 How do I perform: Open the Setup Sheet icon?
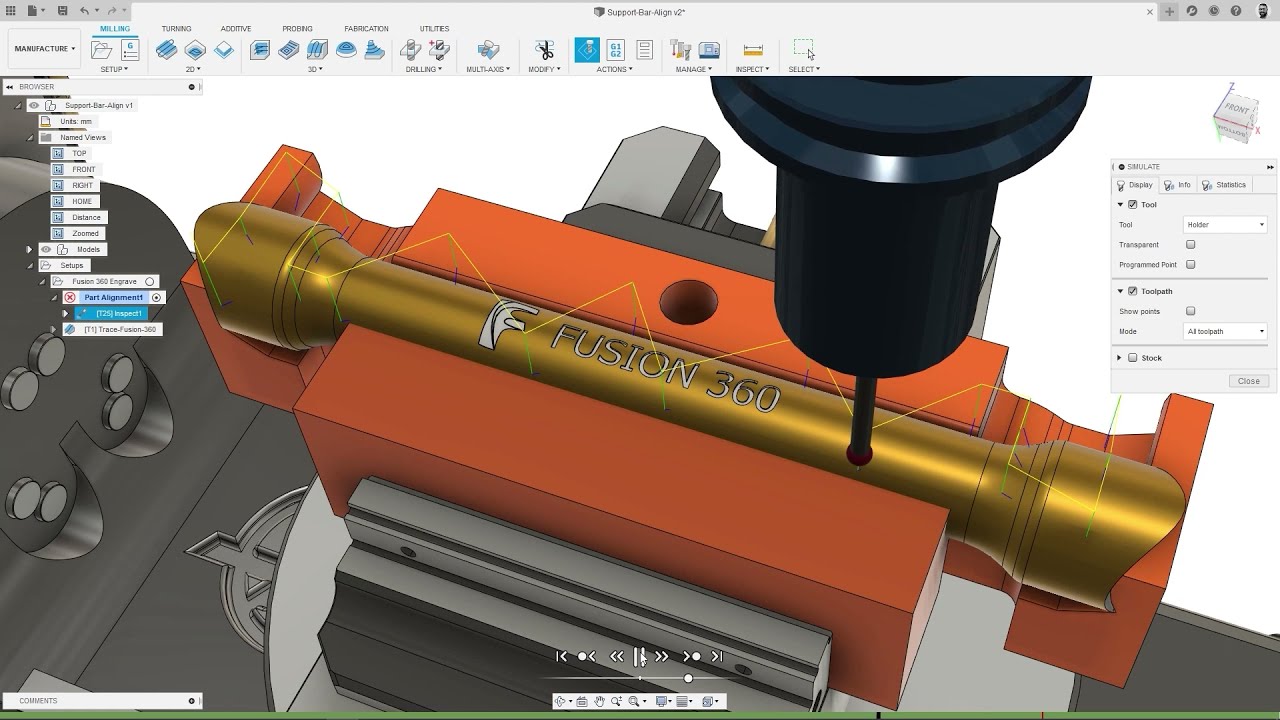coord(645,50)
